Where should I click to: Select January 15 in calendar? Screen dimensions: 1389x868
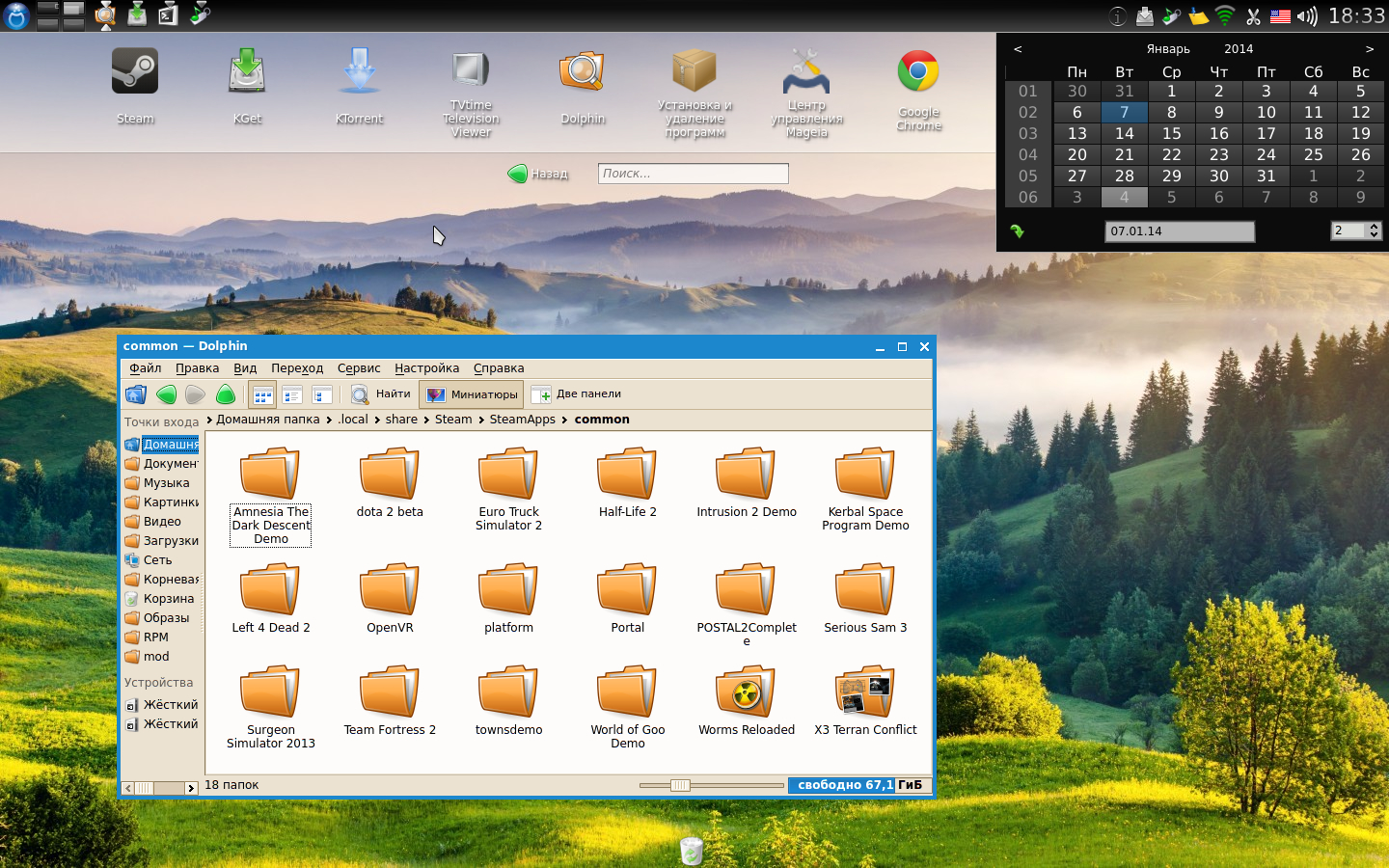tap(1171, 133)
